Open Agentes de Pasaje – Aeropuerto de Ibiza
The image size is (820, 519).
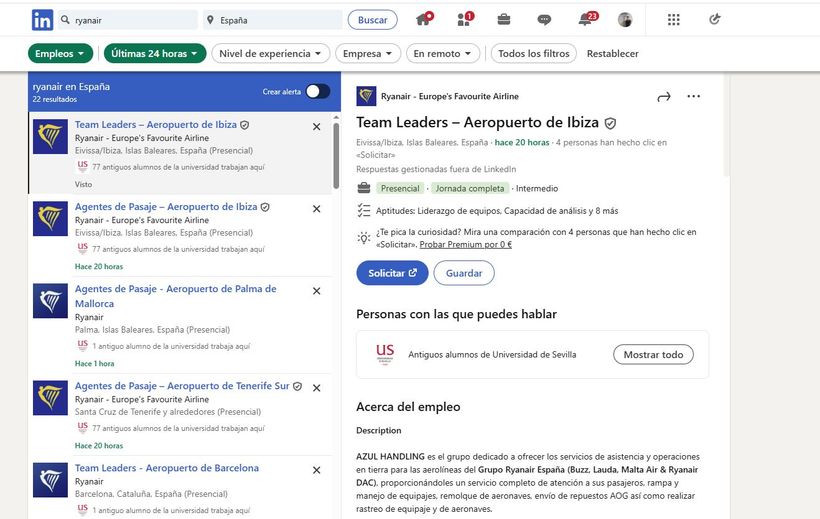tap(166, 207)
